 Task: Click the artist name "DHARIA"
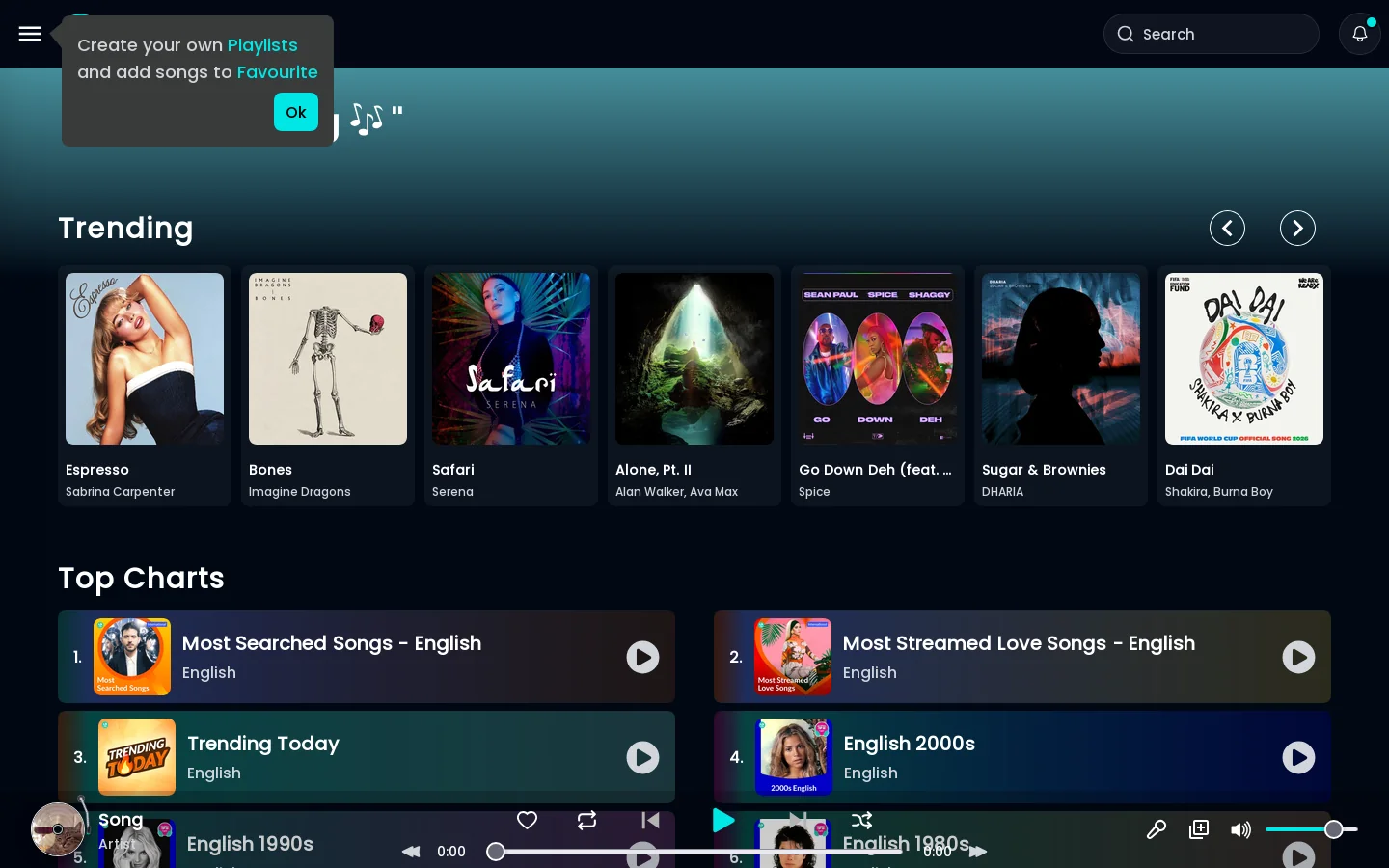[x=1002, y=492]
